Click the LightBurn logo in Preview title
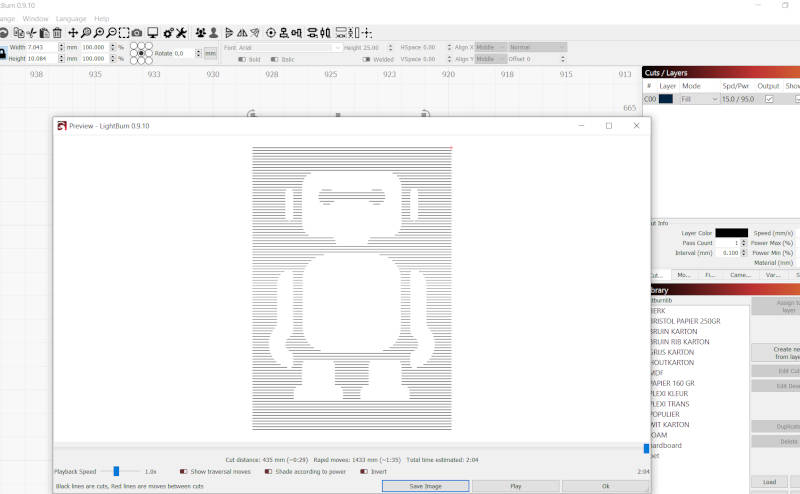The image size is (800, 494). pos(62,126)
